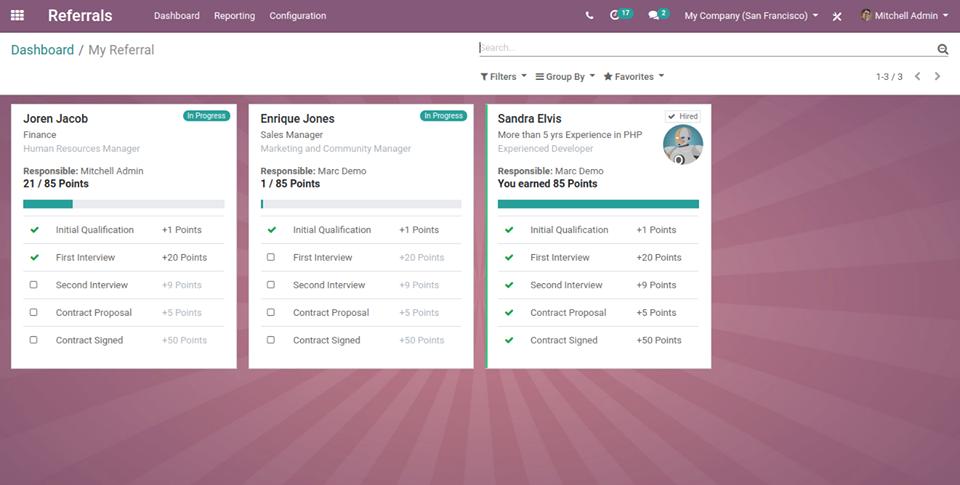Click the search magnifier icon
This screenshot has width=960, height=485.
(942, 49)
